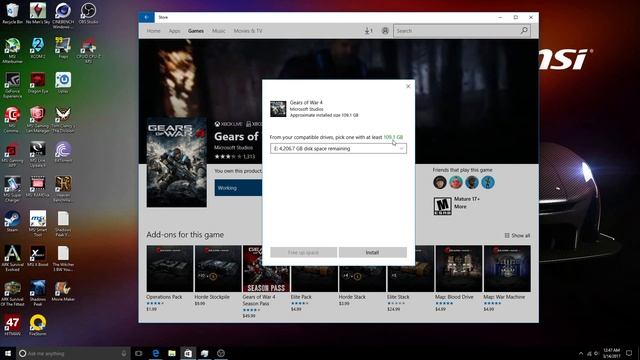Open Movie Maker desktop shortcut
The image size is (640, 360).
63,291
